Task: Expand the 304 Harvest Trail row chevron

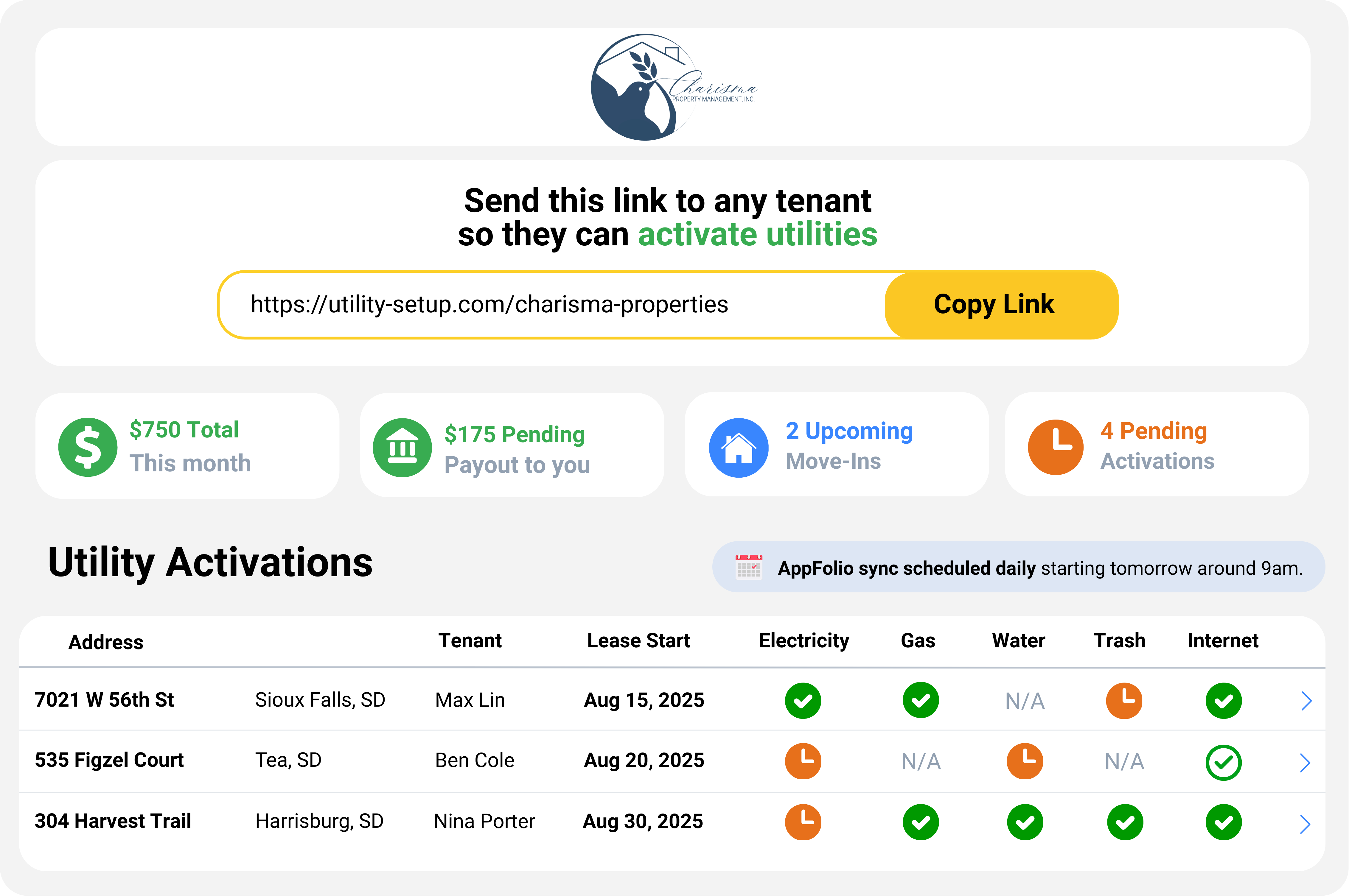Action: coord(1305,824)
